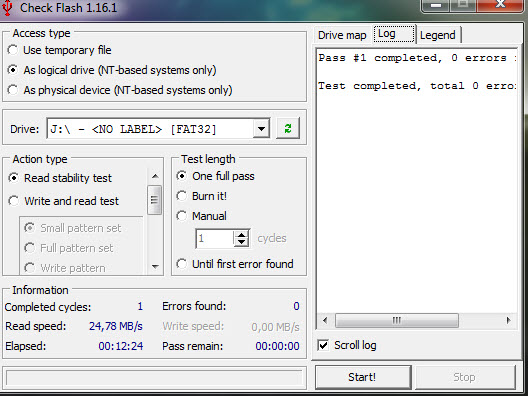Refresh the drive list with green arrows button
Screen dimensions: 528x396
point(288,128)
